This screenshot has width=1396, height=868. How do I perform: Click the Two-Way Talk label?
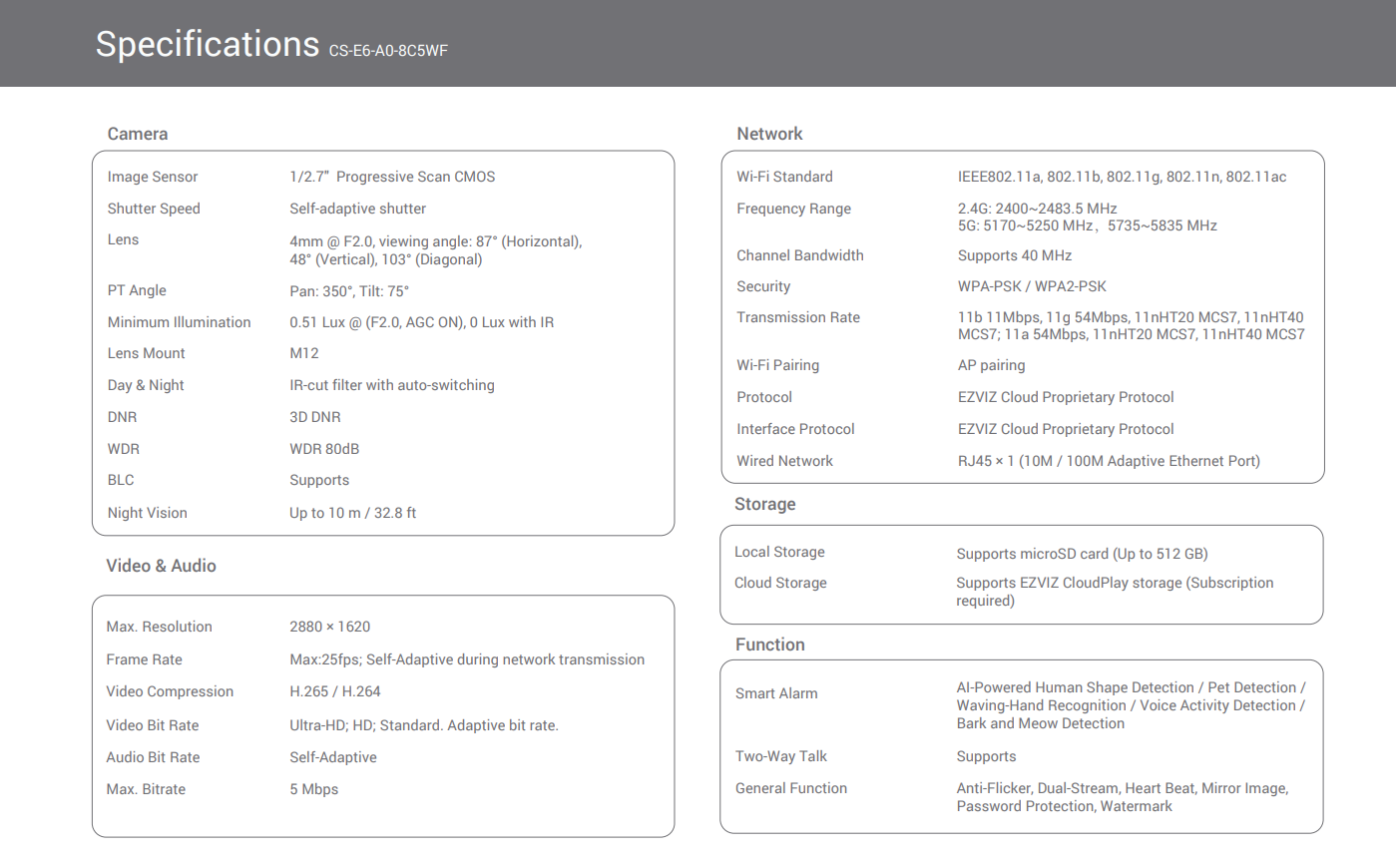781,756
